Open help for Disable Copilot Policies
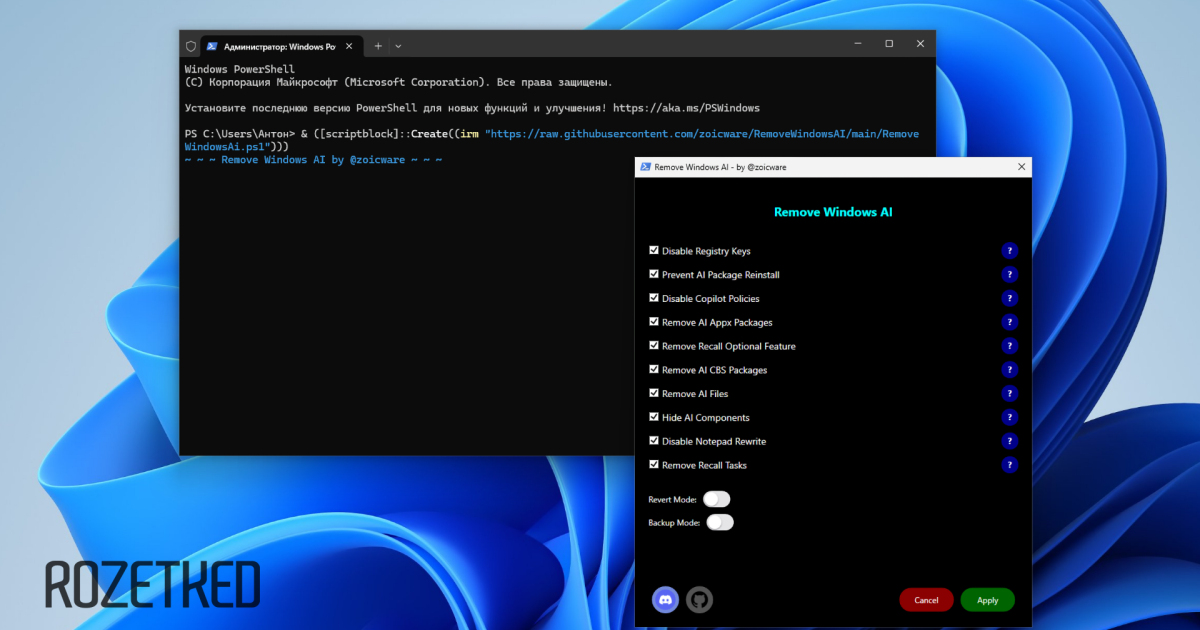1200x630 pixels. pyautogui.click(x=1009, y=298)
